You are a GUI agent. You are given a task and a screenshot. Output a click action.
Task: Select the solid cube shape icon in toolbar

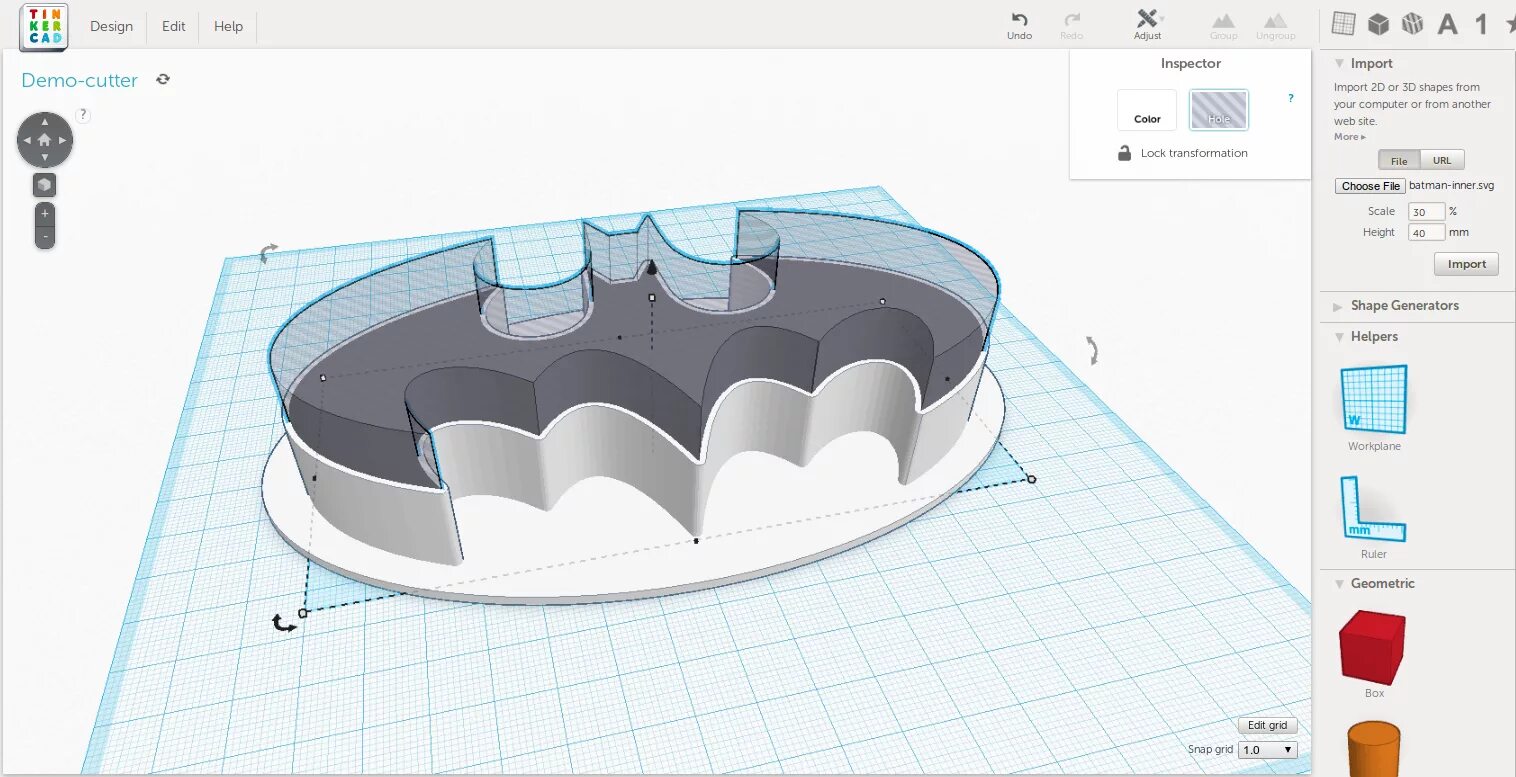coord(1379,24)
